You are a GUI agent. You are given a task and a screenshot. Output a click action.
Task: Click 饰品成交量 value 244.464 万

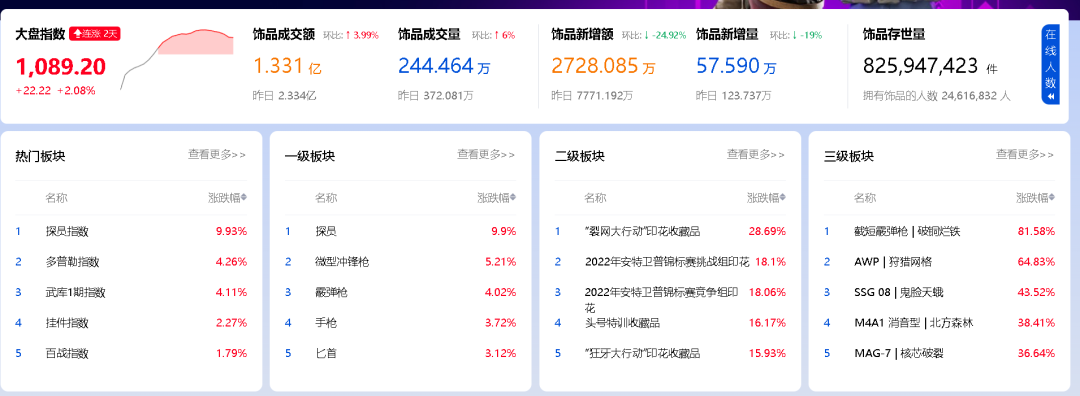click(444, 66)
